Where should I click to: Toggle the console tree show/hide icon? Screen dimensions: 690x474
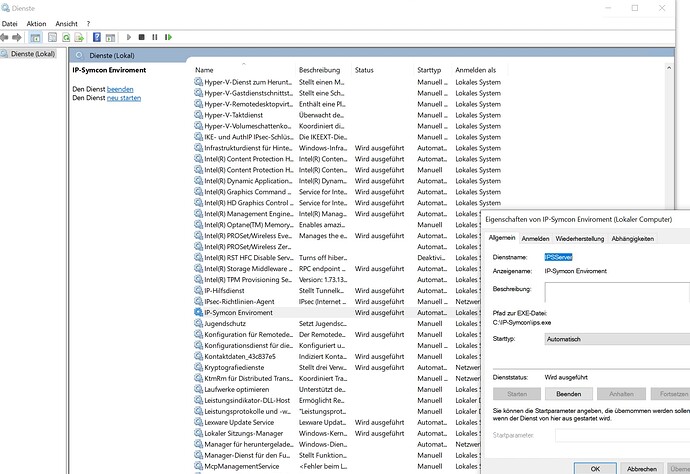click(35, 37)
